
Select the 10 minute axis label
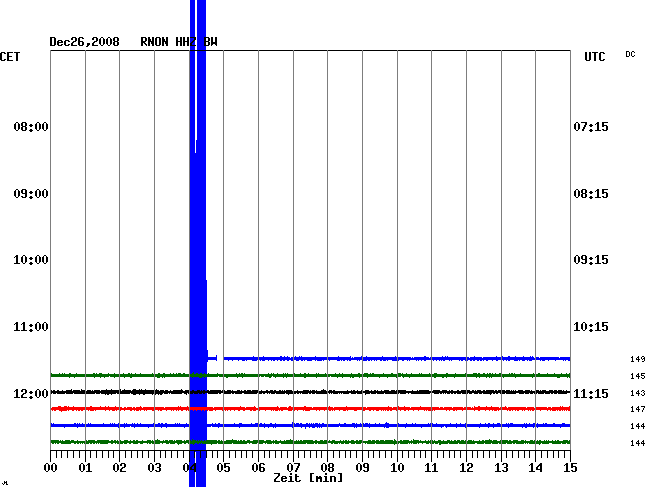point(397,468)
